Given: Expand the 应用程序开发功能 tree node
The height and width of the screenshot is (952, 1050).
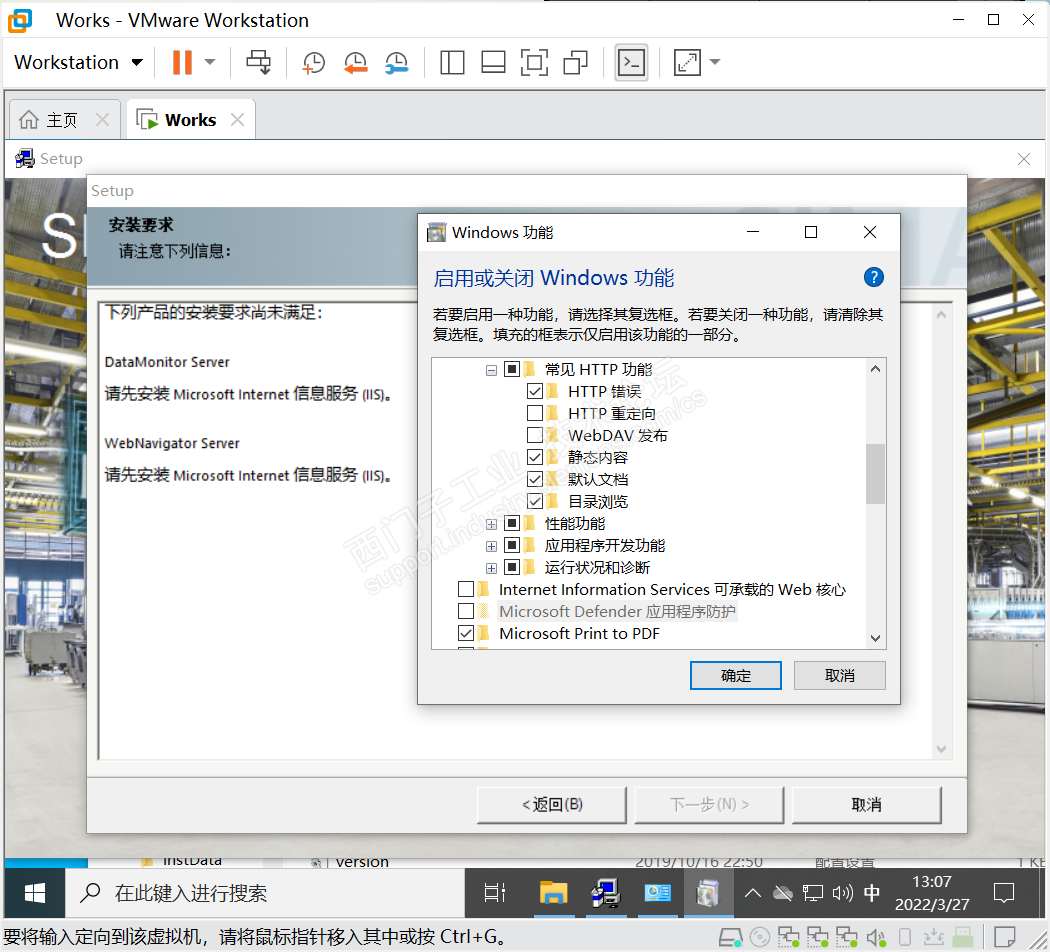Looking at the screenshot, I should coord(492,546).
